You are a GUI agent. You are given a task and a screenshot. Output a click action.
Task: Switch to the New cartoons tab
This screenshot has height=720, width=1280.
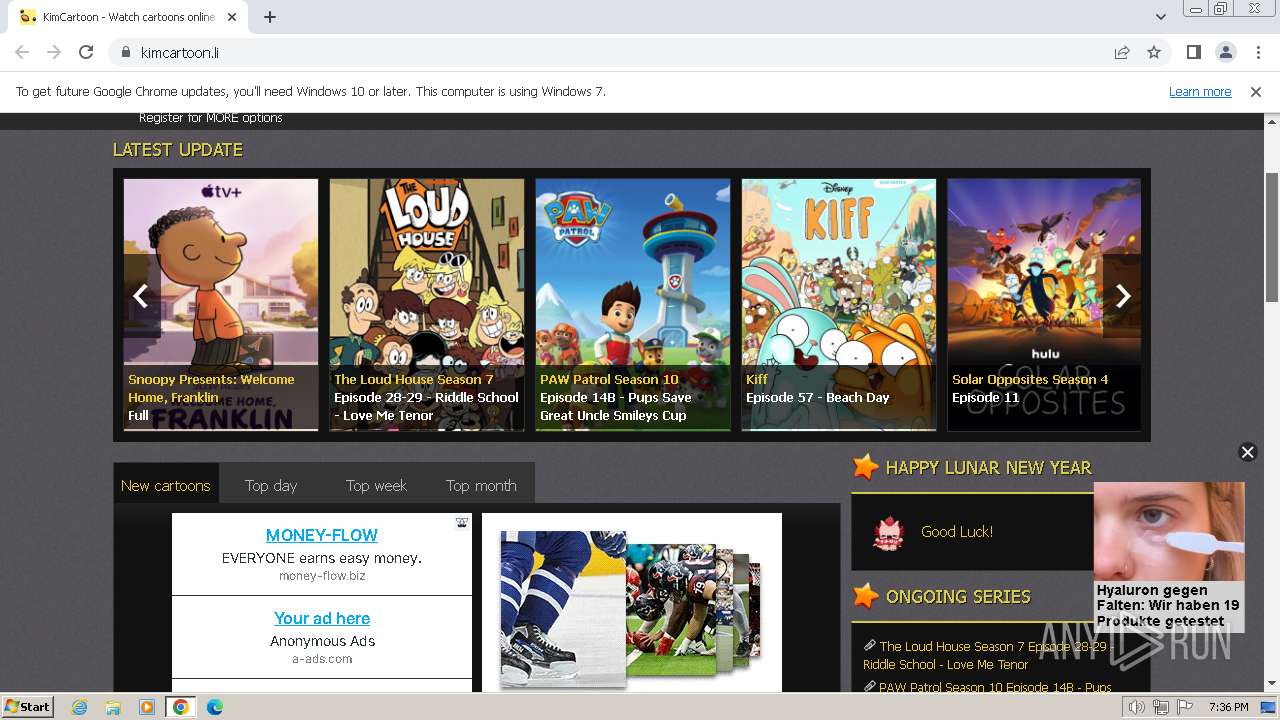tap(166, 485)
